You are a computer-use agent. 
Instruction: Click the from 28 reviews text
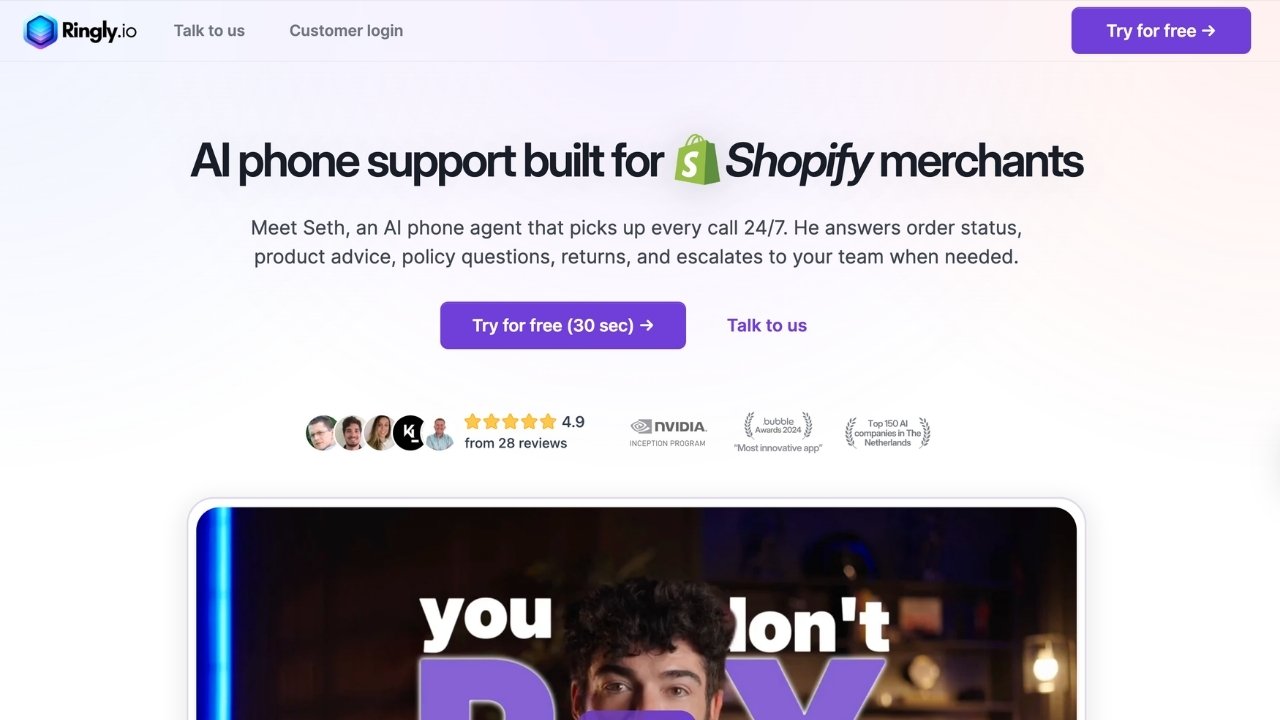pyautogui.click(x=516, y=443)
